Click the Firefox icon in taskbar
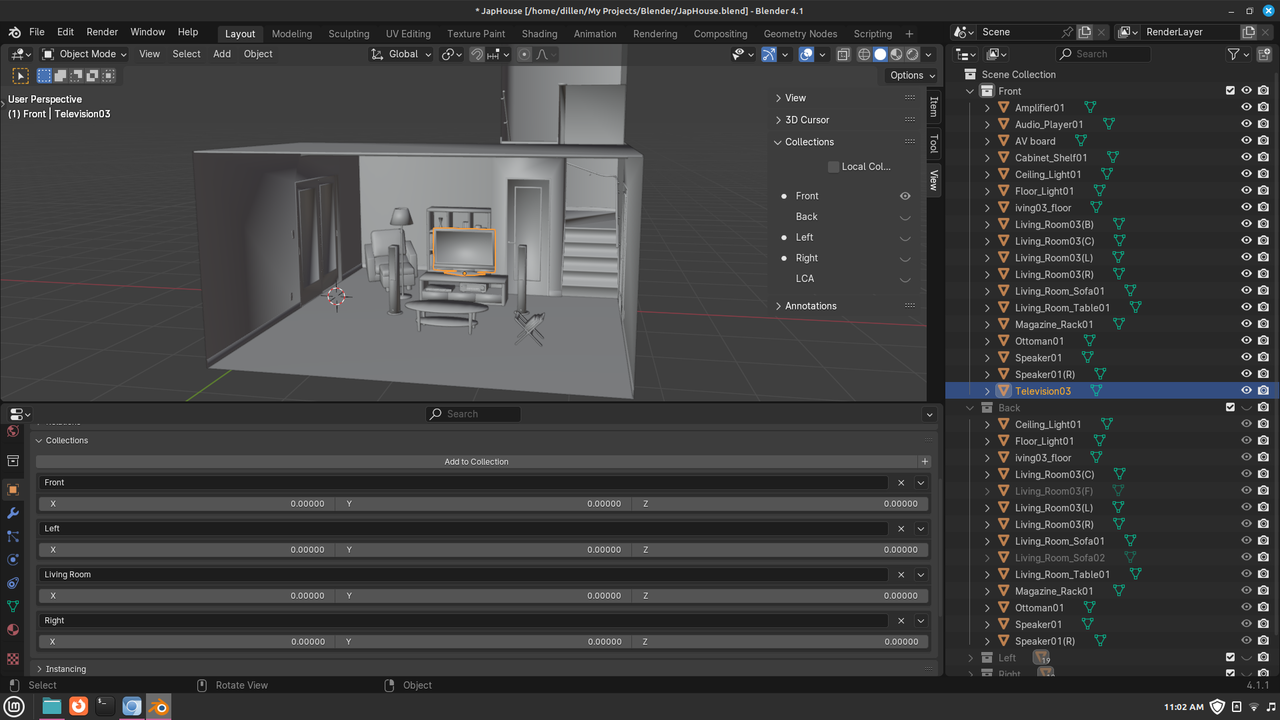Screen dimensions: 1280x720 pyautogui.click(x=78, y=706)
